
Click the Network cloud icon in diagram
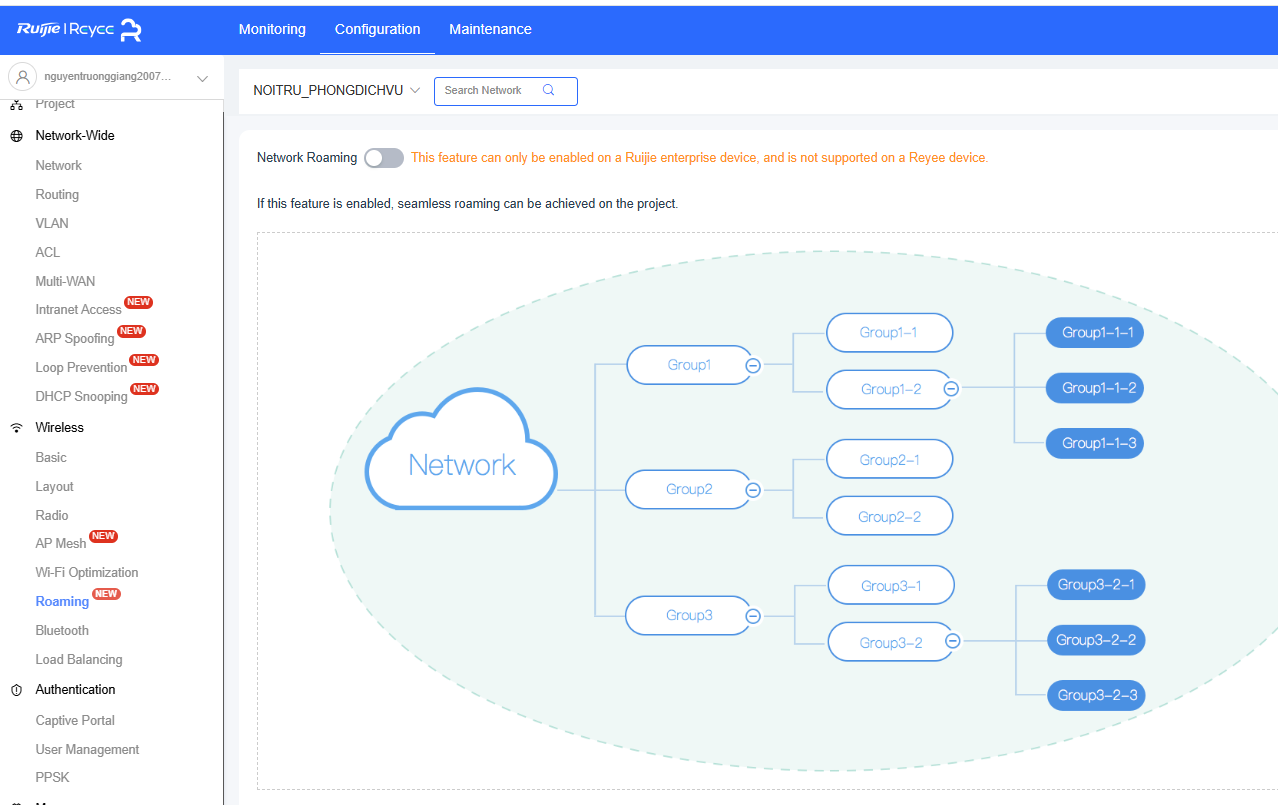pos(461,462)
